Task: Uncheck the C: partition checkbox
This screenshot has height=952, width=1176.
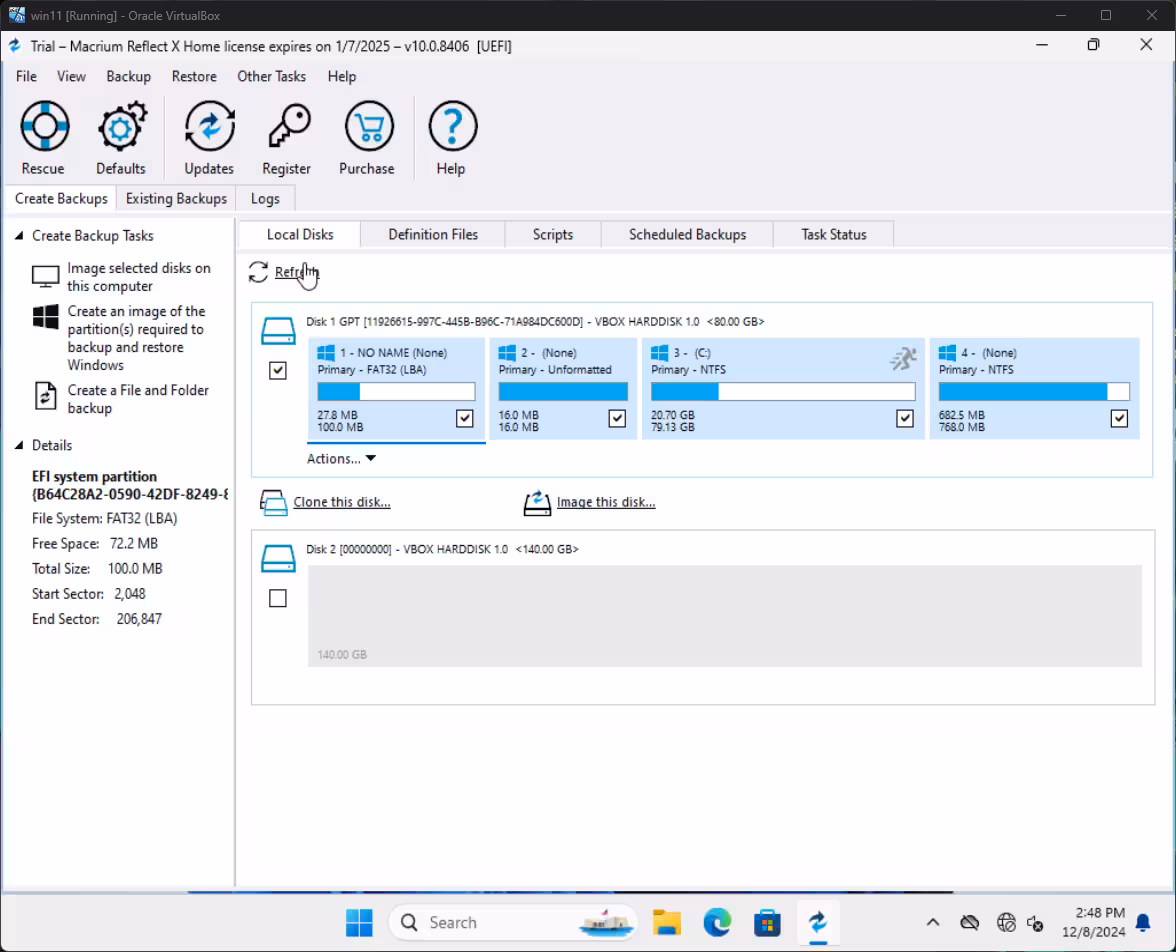Action: coord(905,418)
